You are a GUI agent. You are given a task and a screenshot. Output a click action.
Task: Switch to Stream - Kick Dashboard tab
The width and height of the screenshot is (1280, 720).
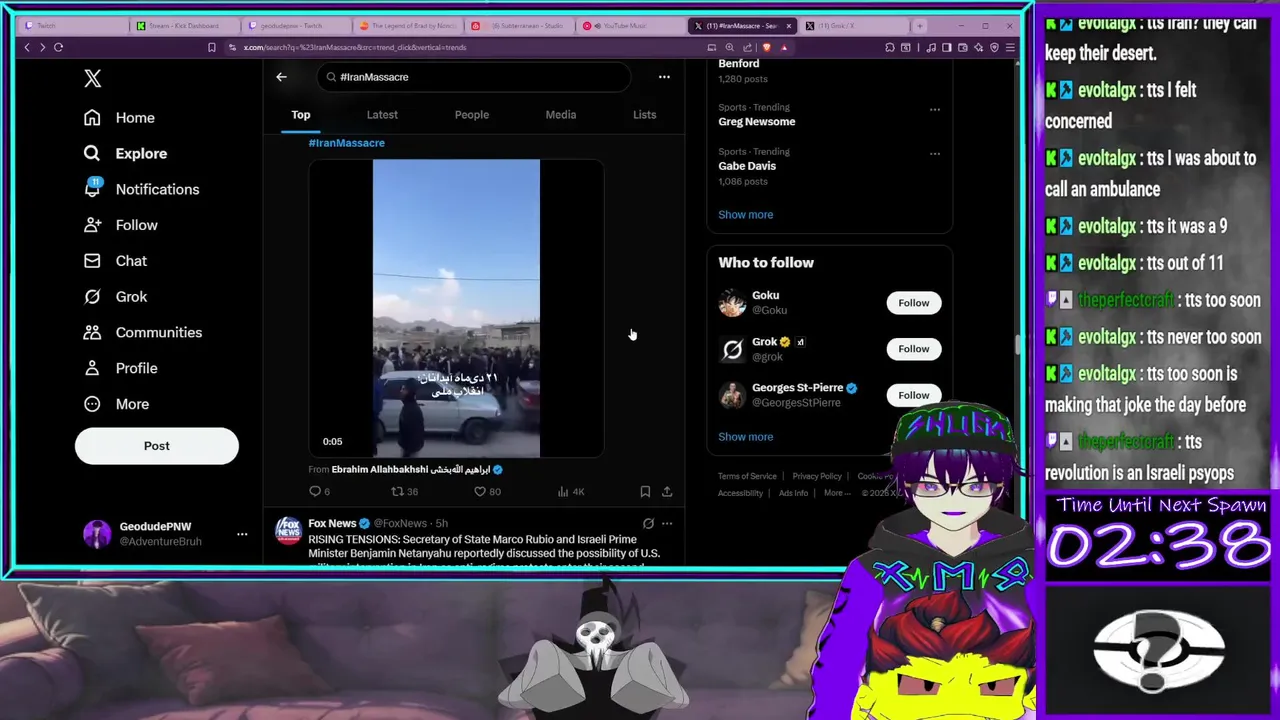[183, 26]
